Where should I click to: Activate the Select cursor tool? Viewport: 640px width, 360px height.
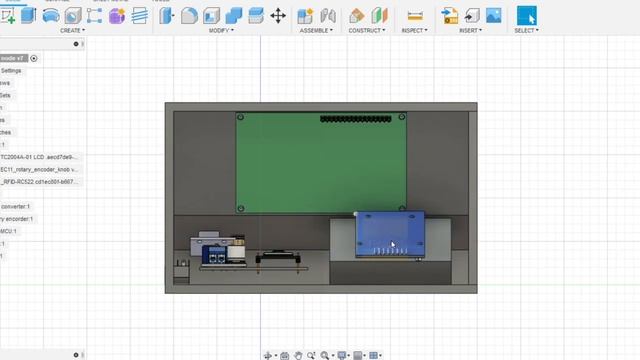point(527,16)
